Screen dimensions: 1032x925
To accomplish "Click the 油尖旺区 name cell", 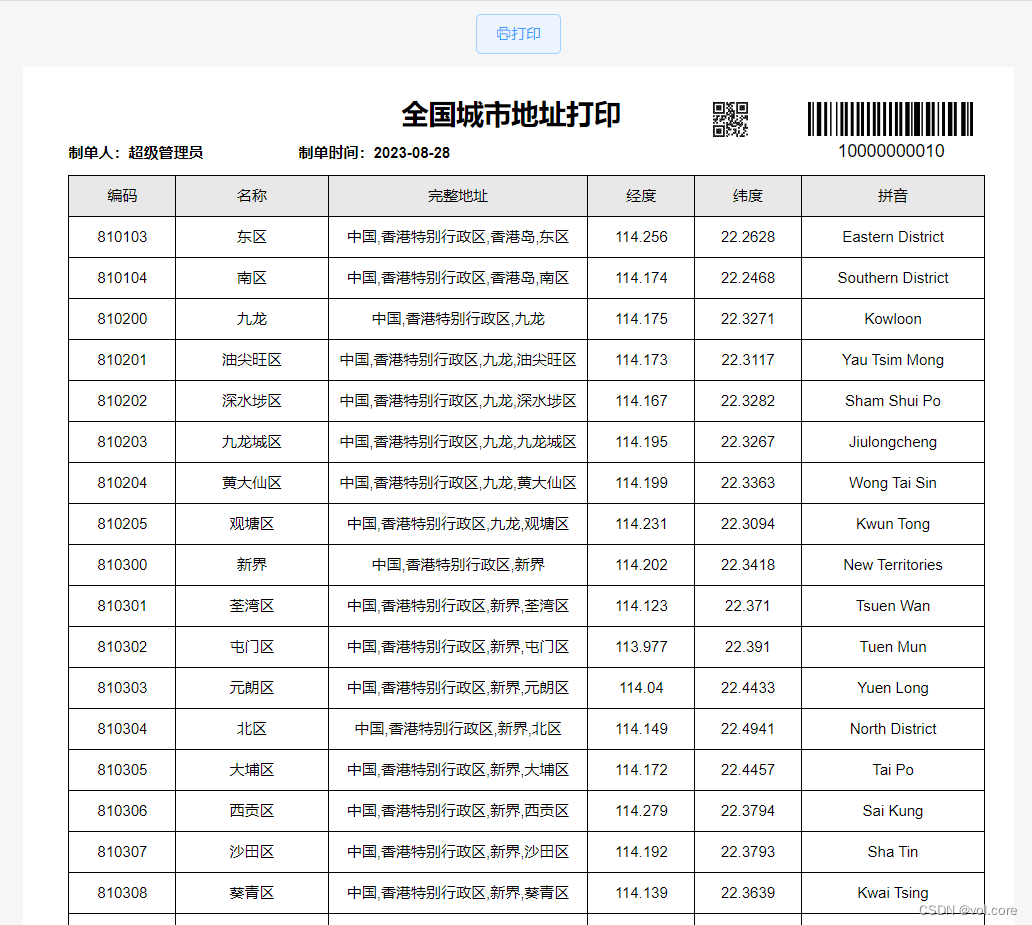I will [251, 359].
